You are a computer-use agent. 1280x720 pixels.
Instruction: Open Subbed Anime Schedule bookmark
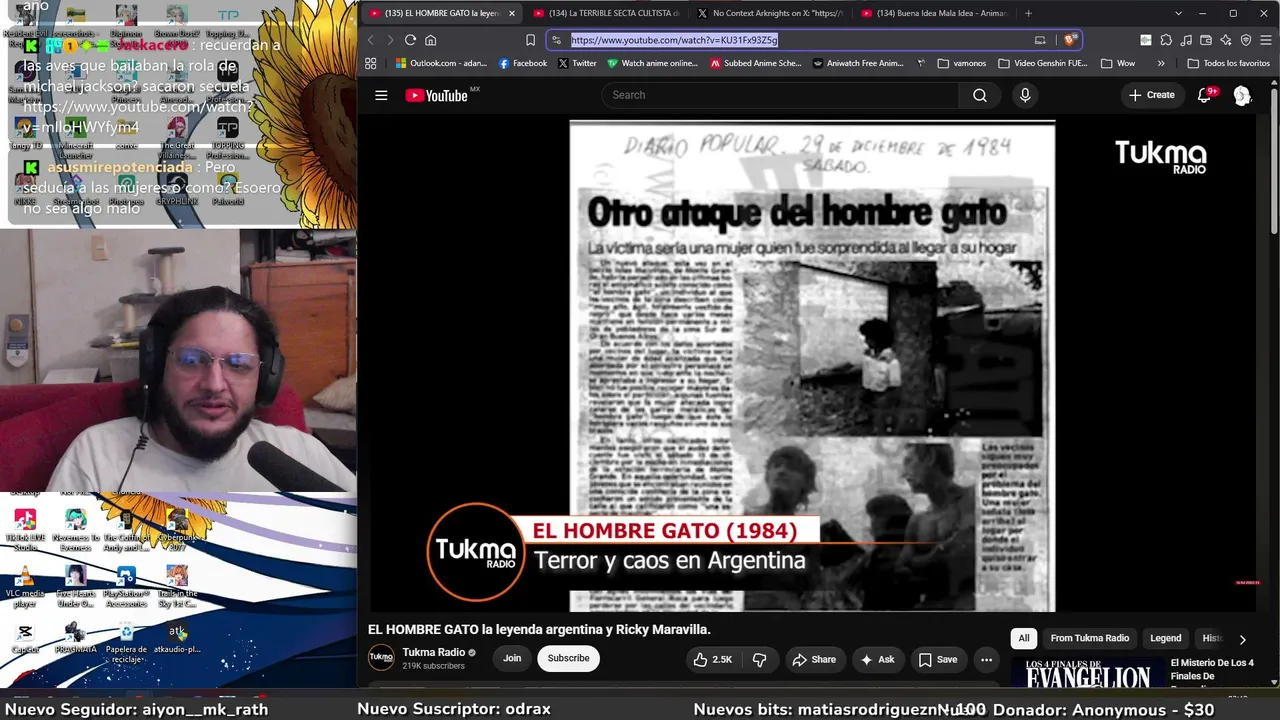click(x=756, y=63)
